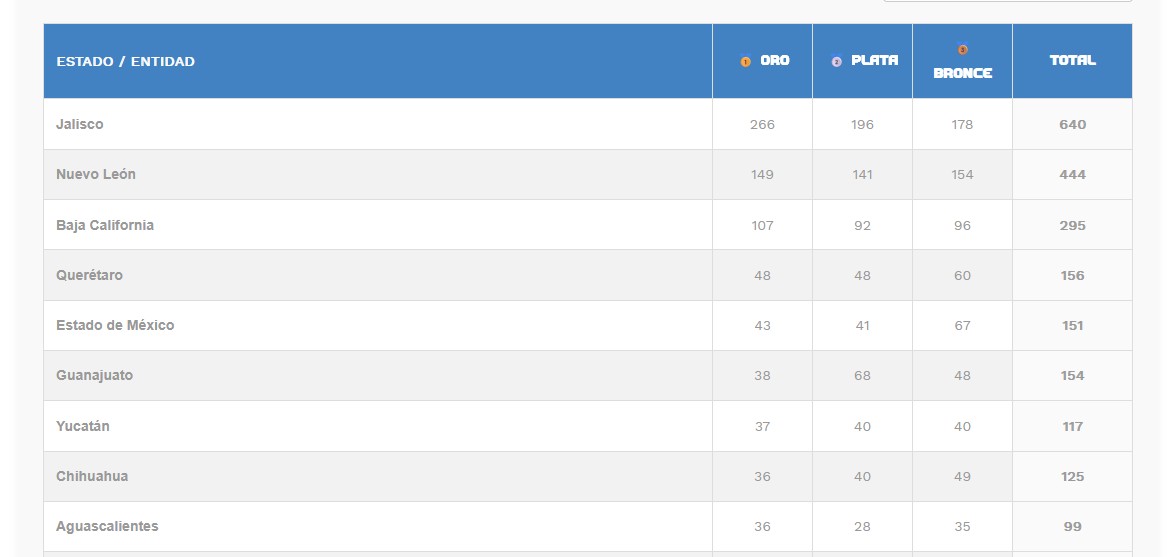Click the silver medal icon beside PLATA
This screenshot has width=1172, height=557.
click(836, 62)
